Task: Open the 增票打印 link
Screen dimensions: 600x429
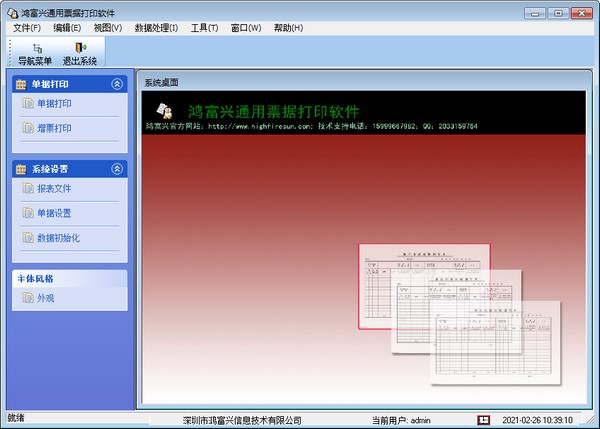Action: (54, 128)
